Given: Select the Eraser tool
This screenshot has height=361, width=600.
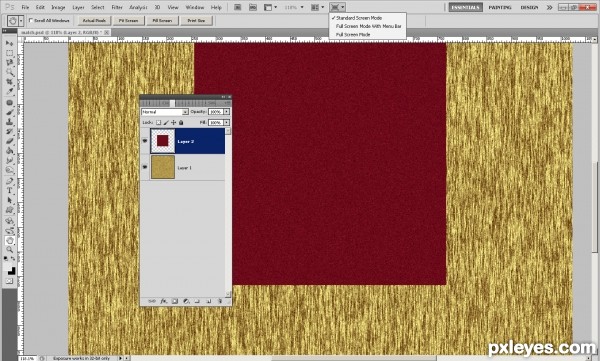Looking at the screenshot, I should click(x=10, y=141).
